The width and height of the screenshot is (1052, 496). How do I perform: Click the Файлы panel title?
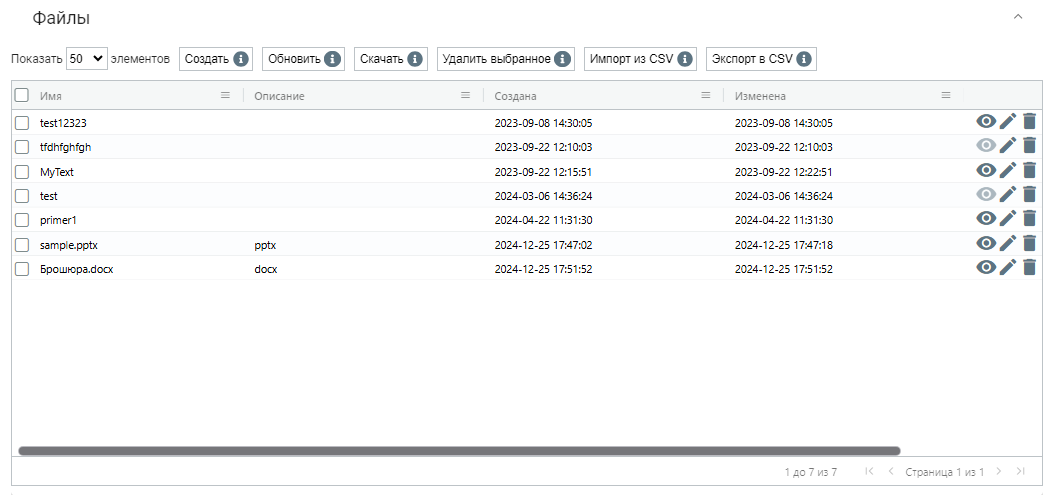click(61, 19)
